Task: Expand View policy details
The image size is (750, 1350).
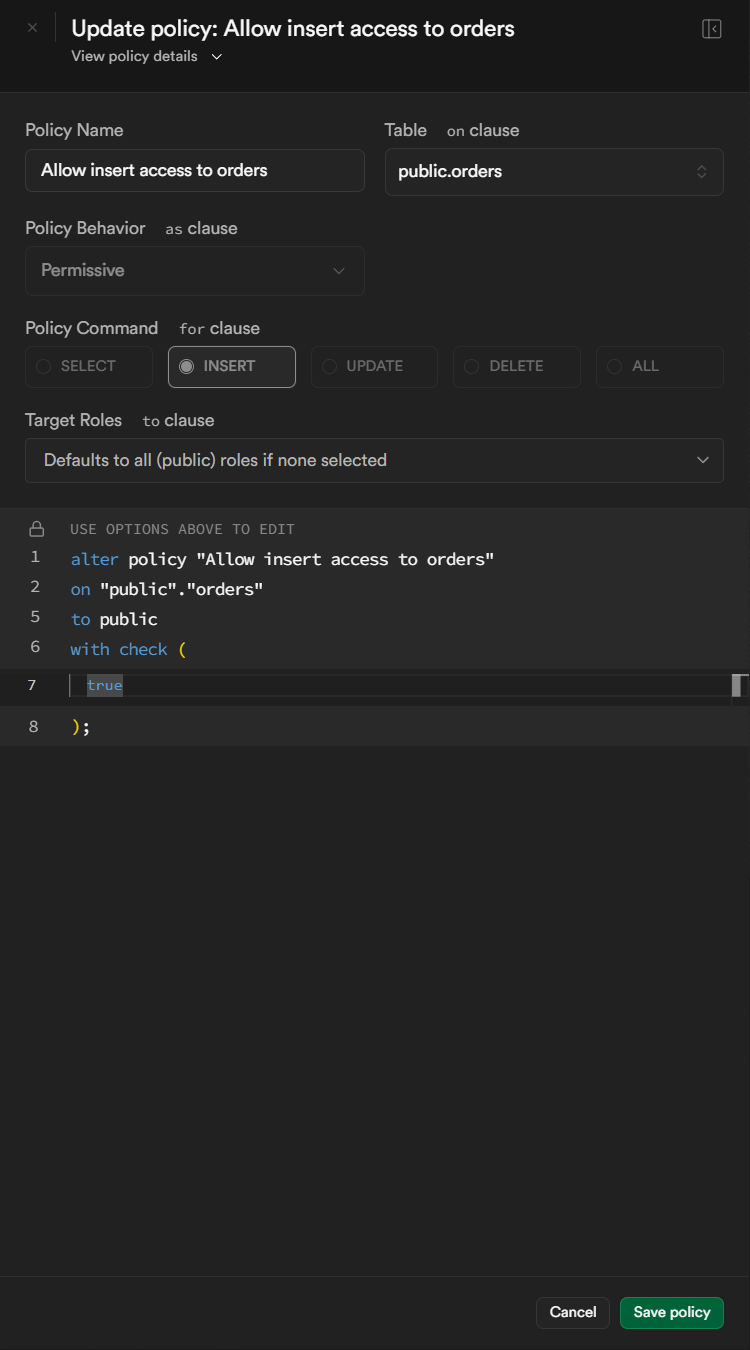Action: pyautogui.click(x=146, y=56)
